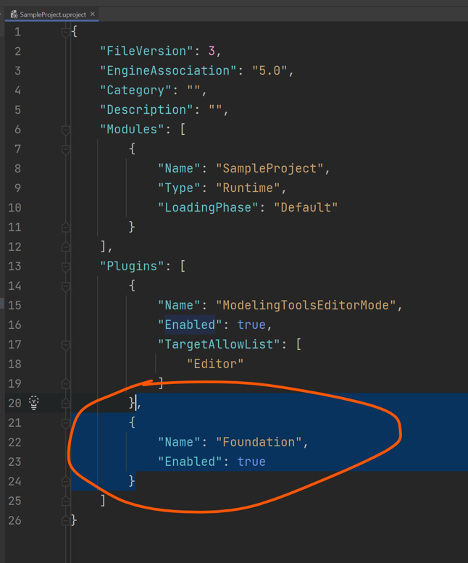
Task: Click the "EngineAssociation" key
Action: 168,71
